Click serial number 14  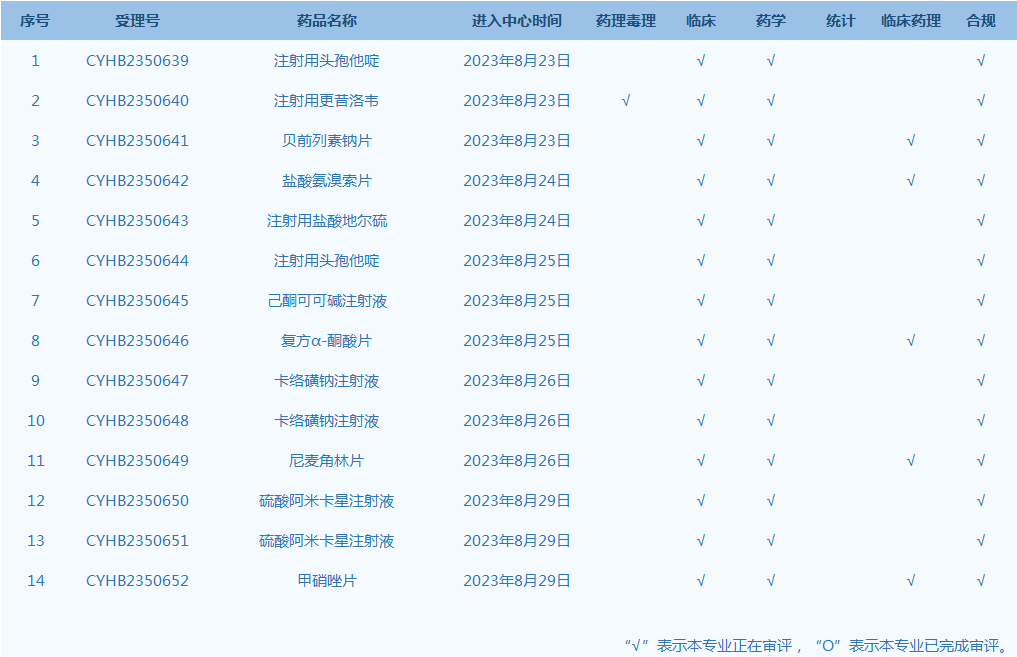pyautogui.click(x=36, y=580)
